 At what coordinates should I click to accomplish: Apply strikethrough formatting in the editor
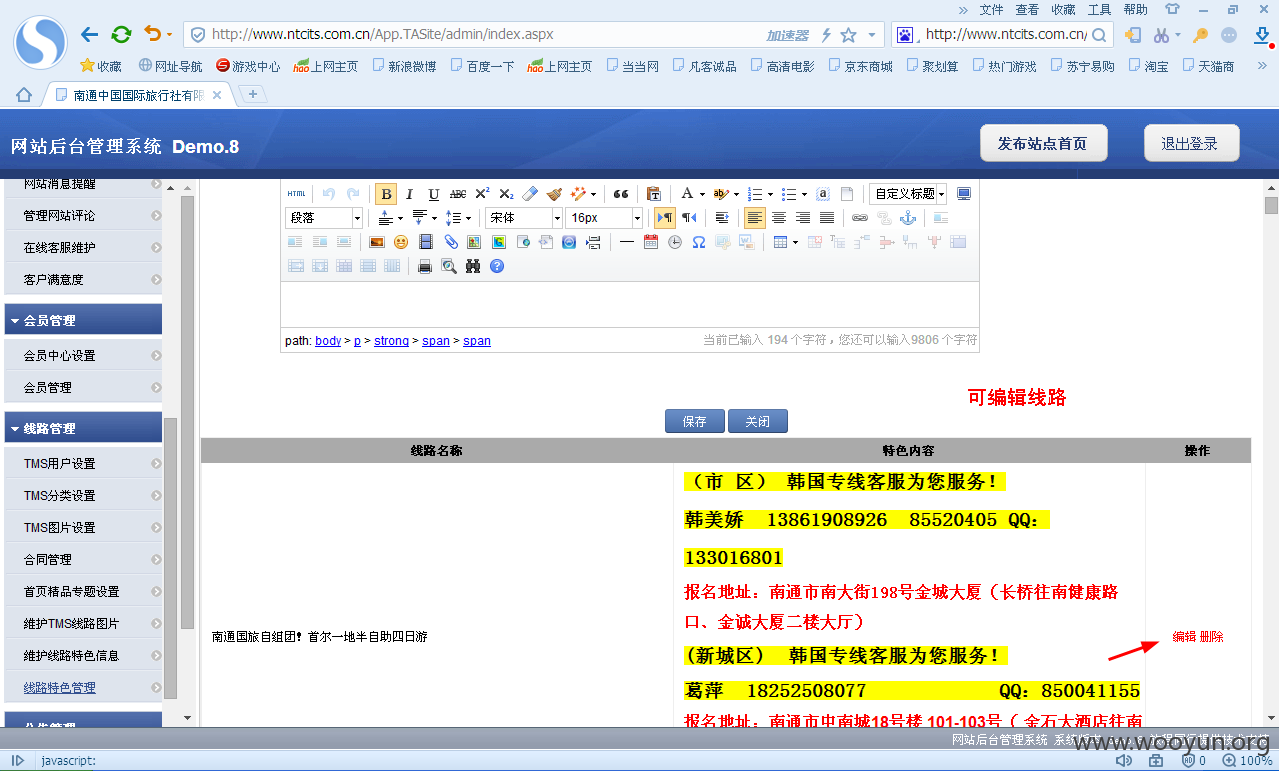click(x=458, y=194)
